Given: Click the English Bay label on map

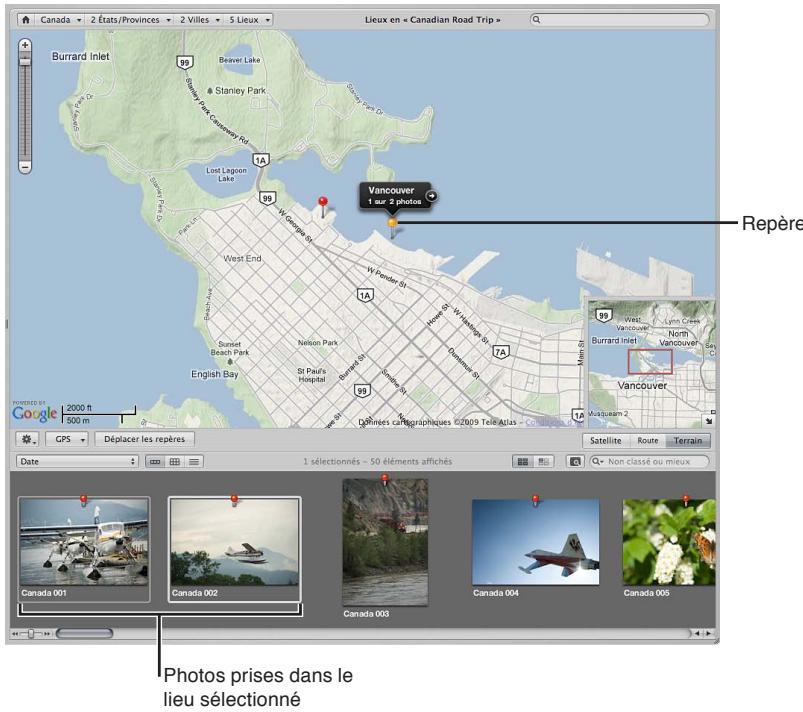Looking at the screenshot, I should tap(215, 374).
